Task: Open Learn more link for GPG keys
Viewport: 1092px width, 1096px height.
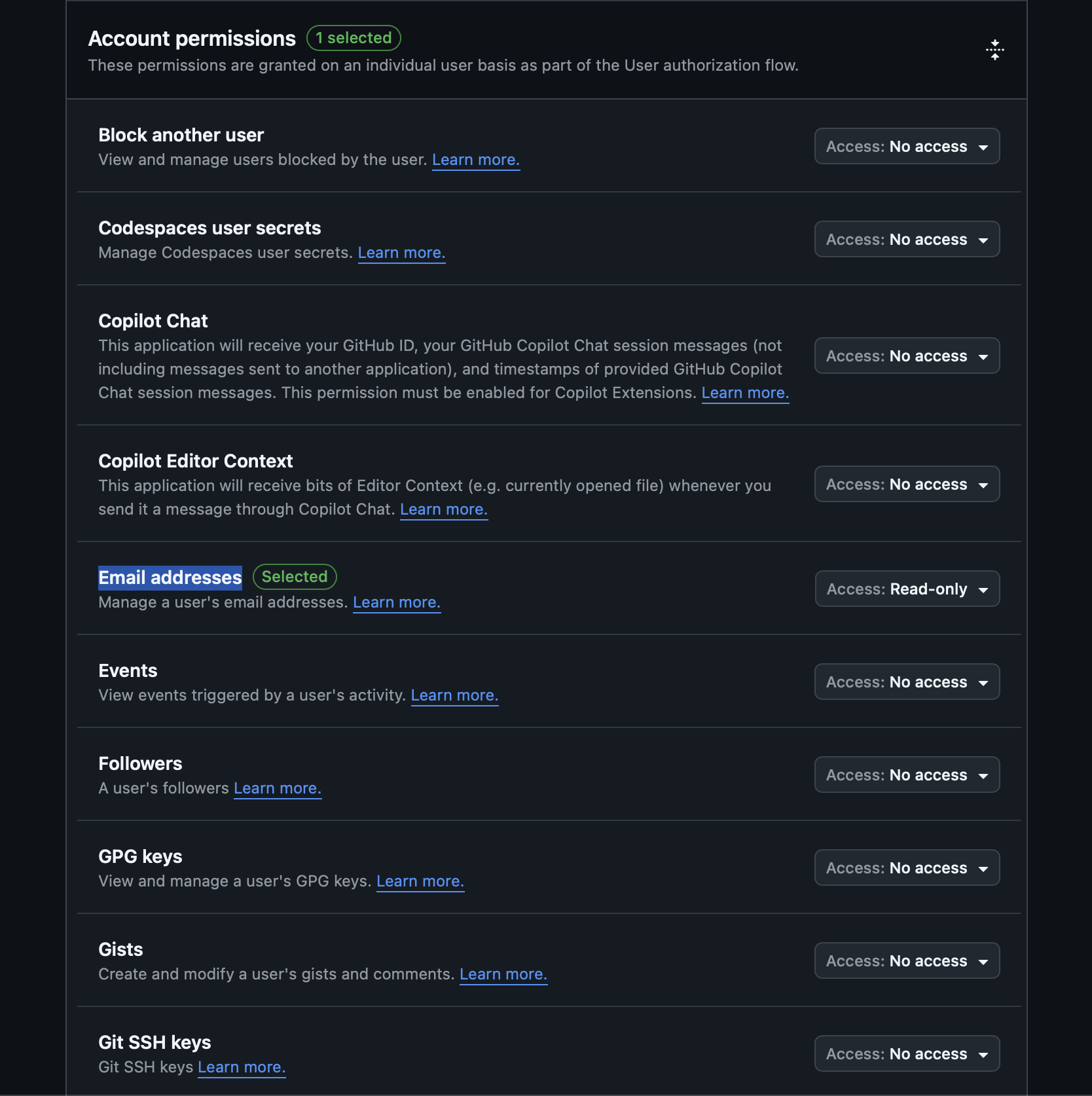Action: coord(420,881)
